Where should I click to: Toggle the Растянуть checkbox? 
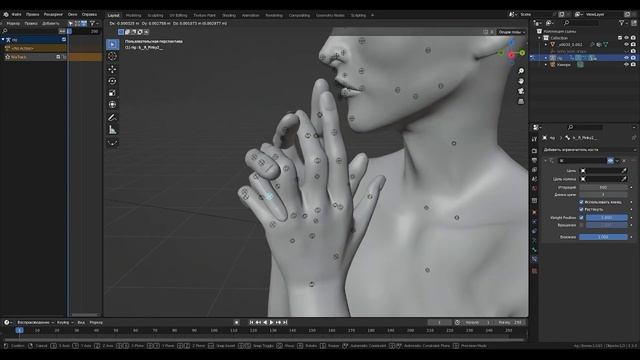[581, 209]
